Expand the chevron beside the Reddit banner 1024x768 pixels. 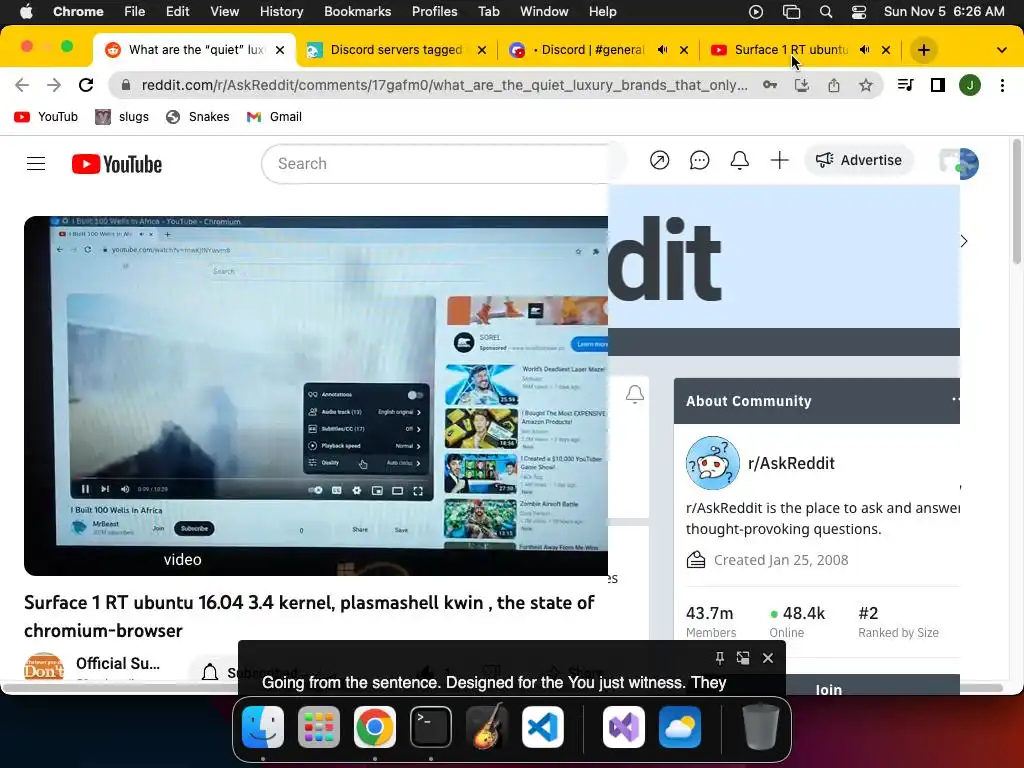click(964, 241)
